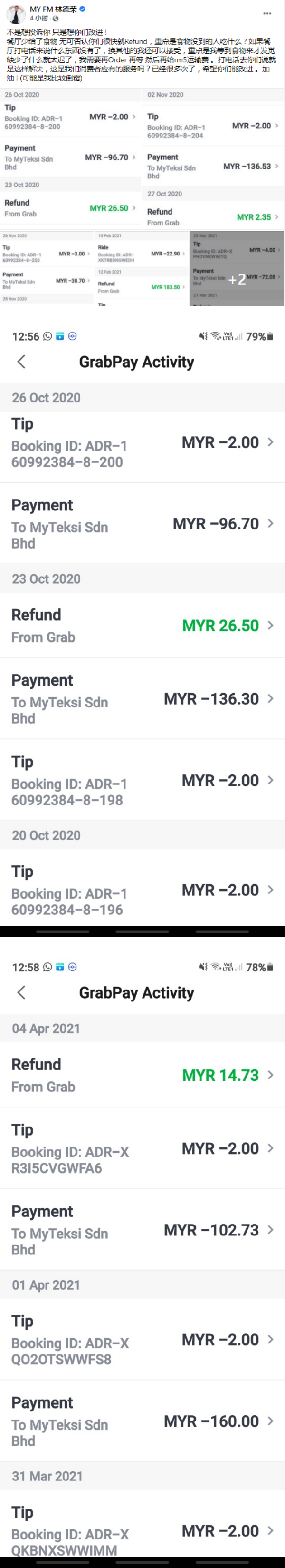The height and width of the screenshot is (1568, 285).
Task: Click the blue verified badge
Action: pos(82,9)
